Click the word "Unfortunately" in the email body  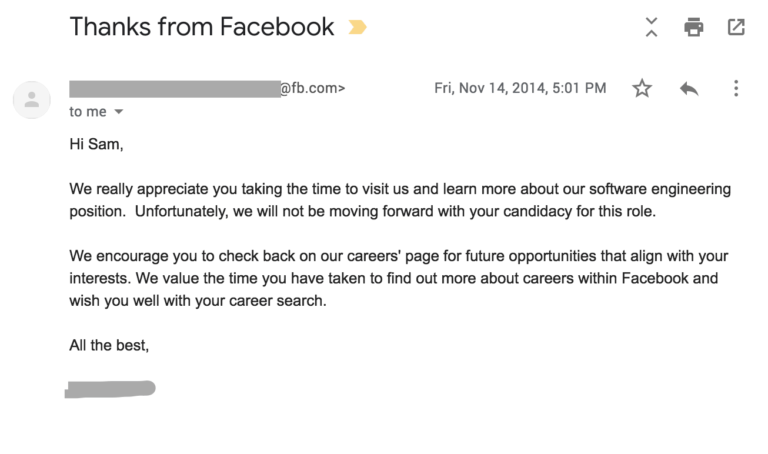click(x=181, y=211)
